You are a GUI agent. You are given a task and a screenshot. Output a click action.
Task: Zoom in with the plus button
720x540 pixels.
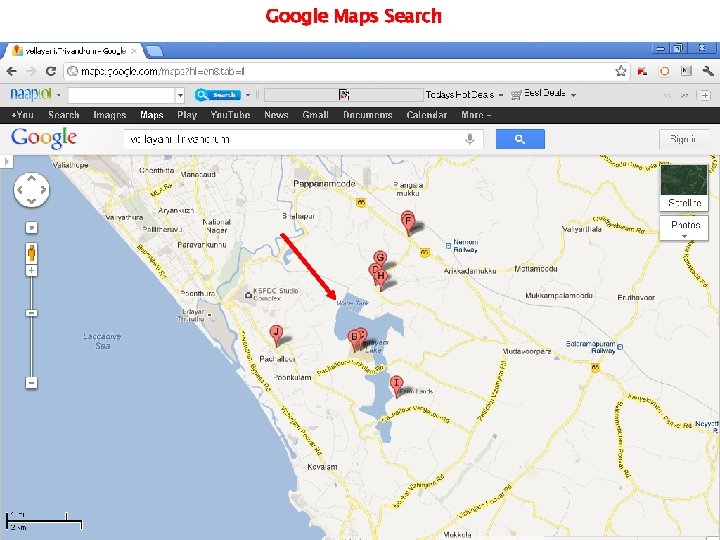pyautogui.click(x=31, y=270)
